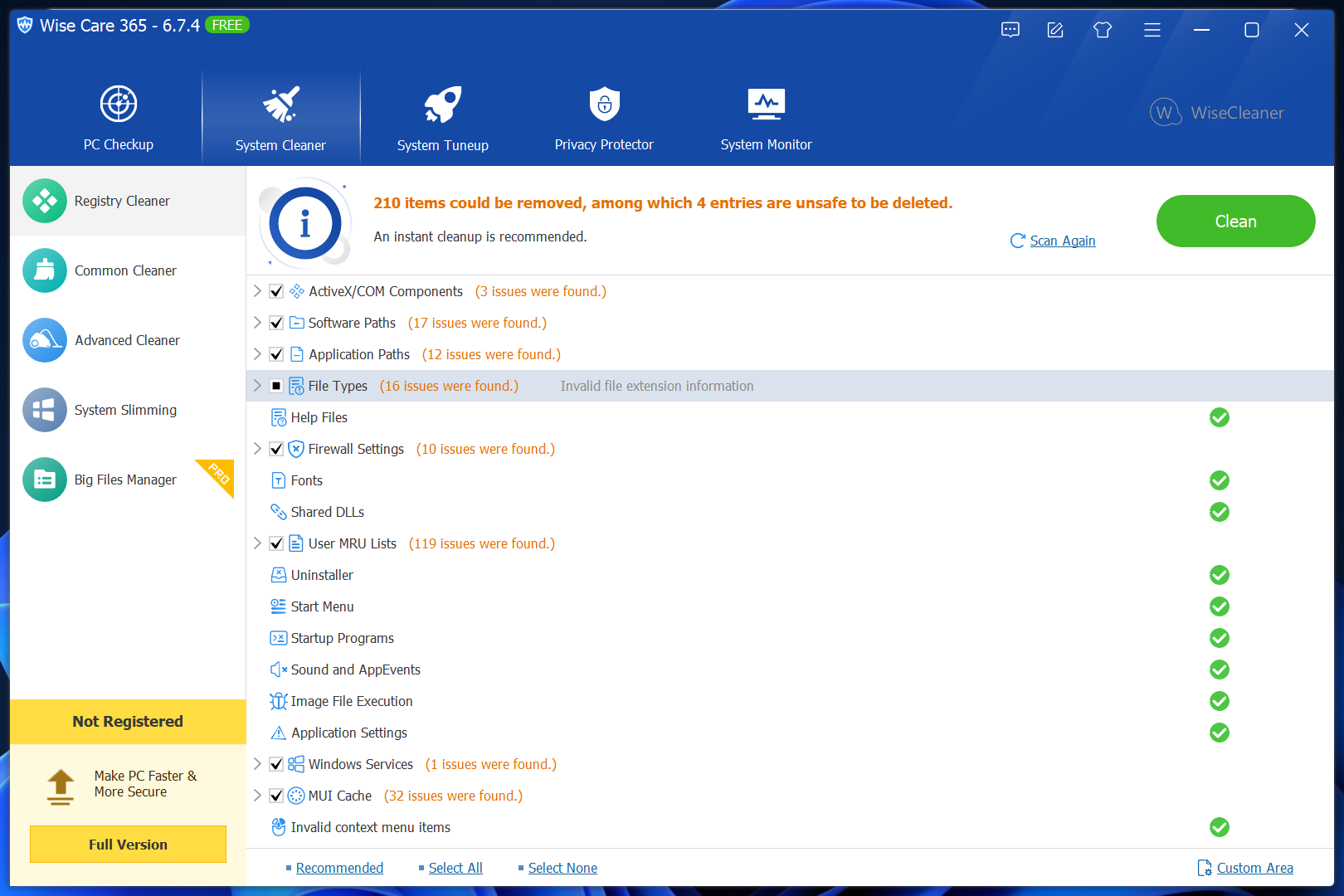The width and height of the screenshot is (1344, 896).
Task: Open the feedback chat icon in title bar
Action: tap(1010, 30)
